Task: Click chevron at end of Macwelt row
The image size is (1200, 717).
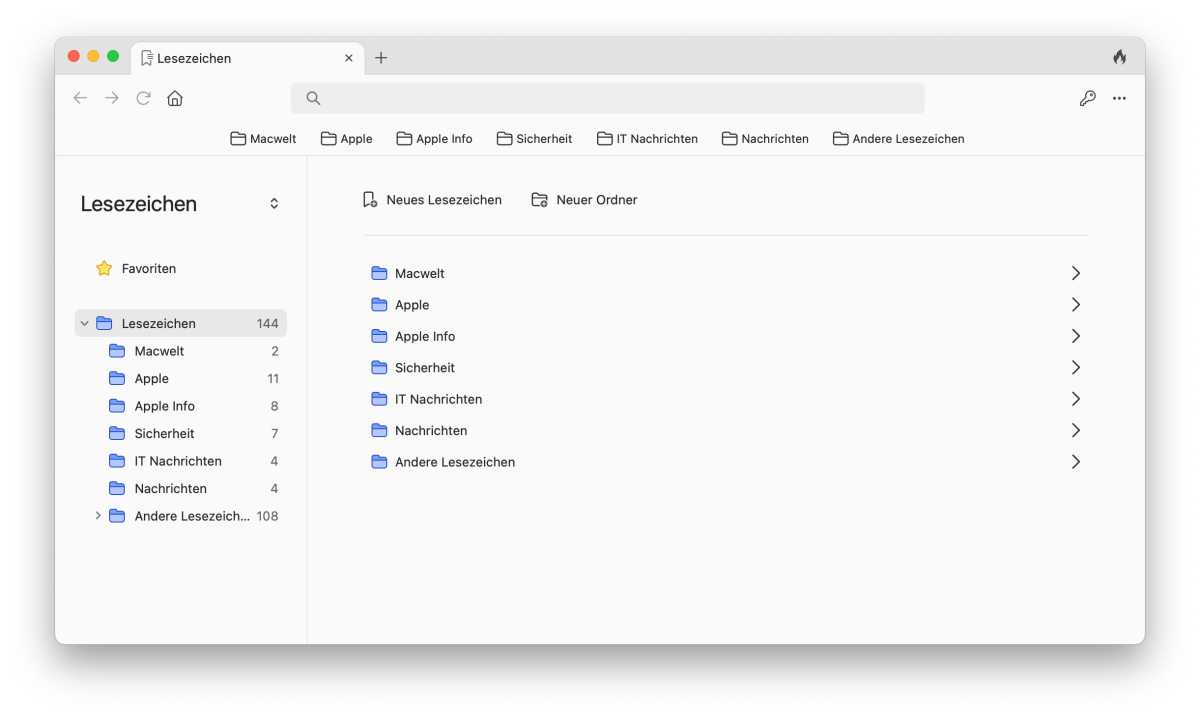Action: click(1076, 273)
